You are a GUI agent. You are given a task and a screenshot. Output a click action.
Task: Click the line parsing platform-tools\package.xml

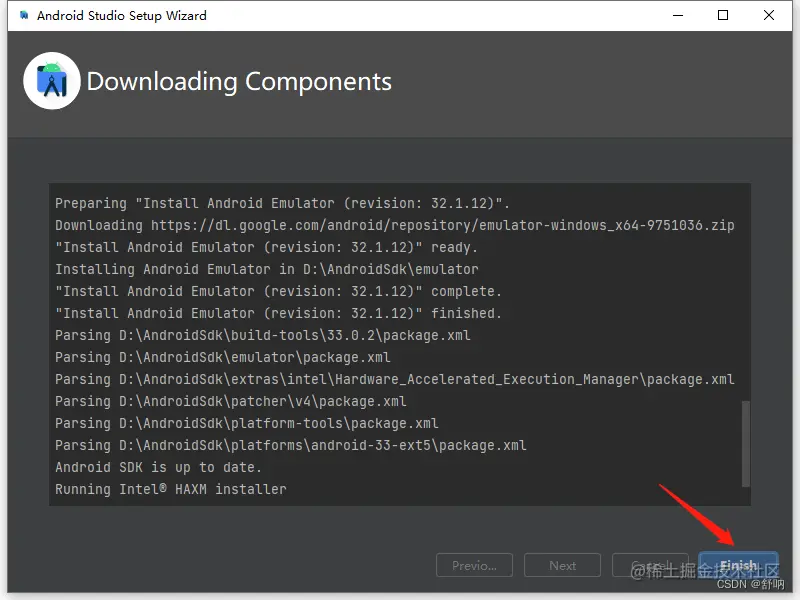(247, 423)
